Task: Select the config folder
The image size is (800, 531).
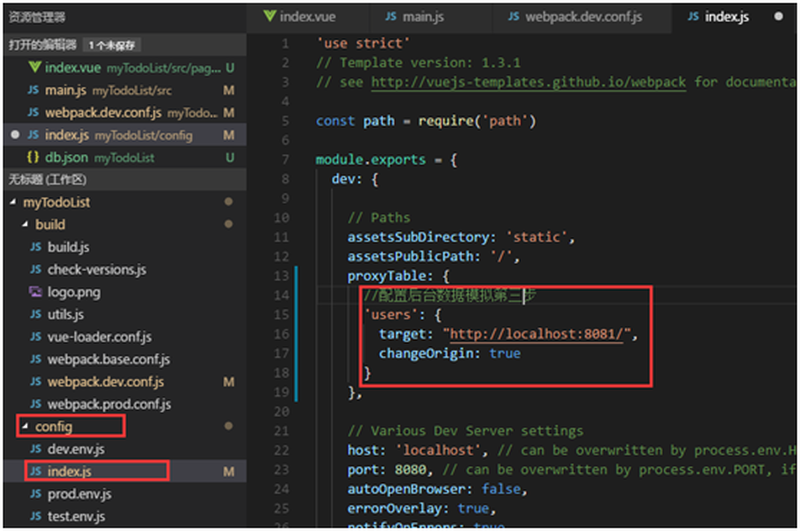Action: point(125,426)
